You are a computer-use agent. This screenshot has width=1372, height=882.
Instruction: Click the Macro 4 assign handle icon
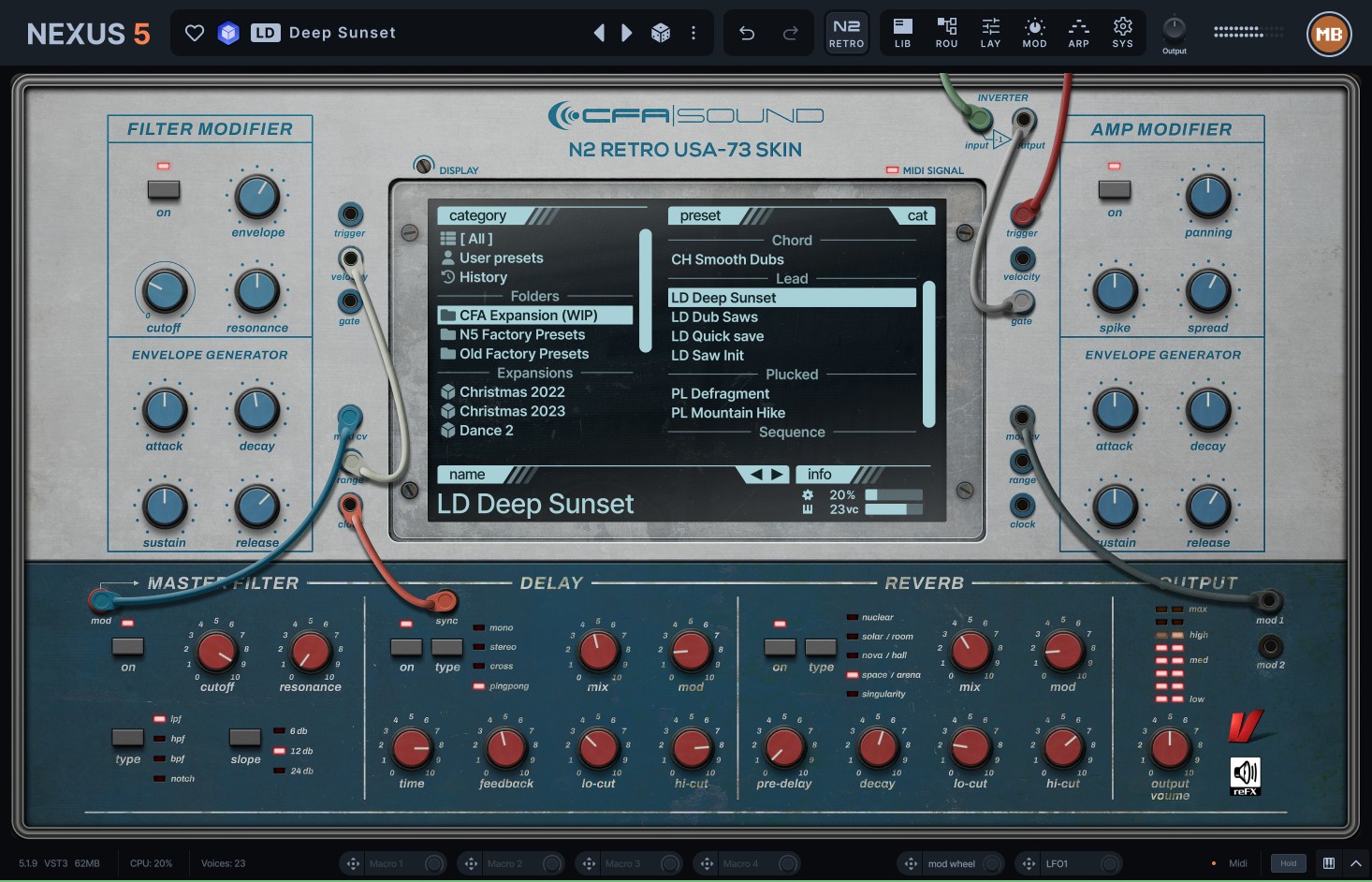tap(707, 863)
